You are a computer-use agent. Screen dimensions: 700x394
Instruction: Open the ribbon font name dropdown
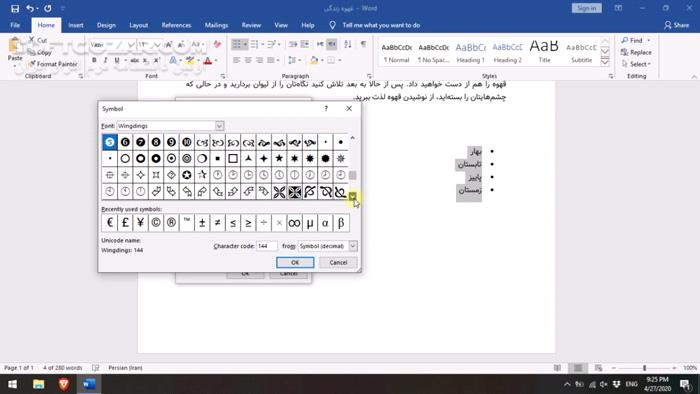[x=130, y=45]
